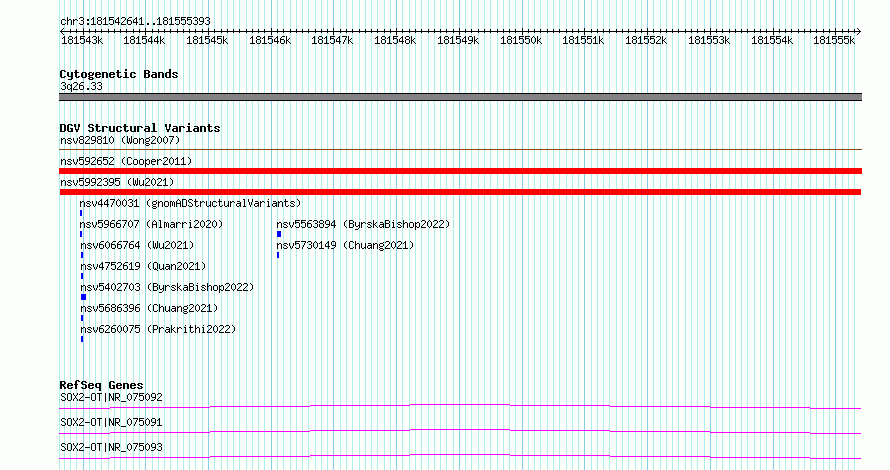Open SOX2-OT|NR_075092 gene label
890x470 pixels.
click(111, 397)
